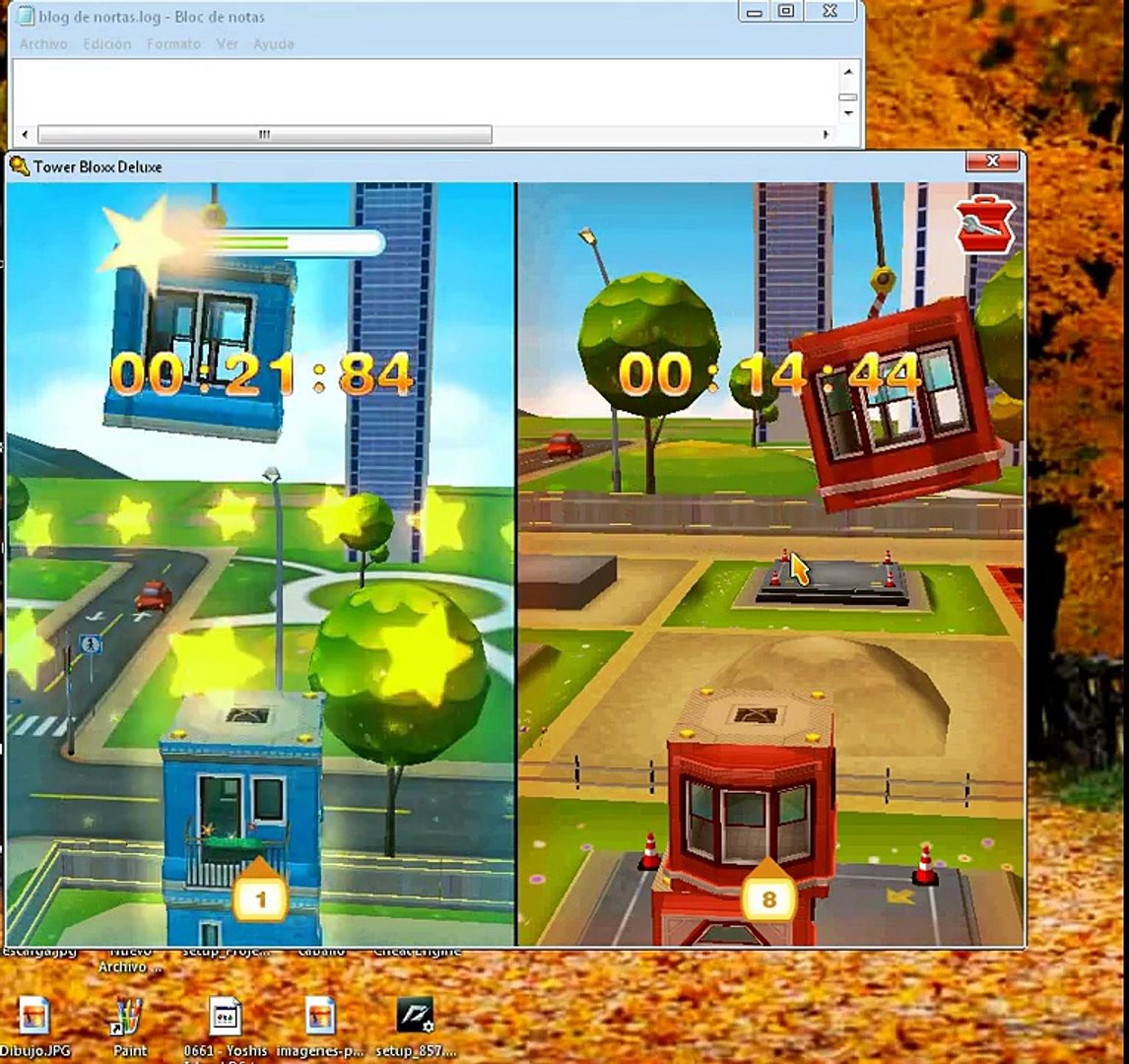Open the Paint desktop shortcut
The height and width of the screenshot is (1064, 1129).
click(130, 1026)
